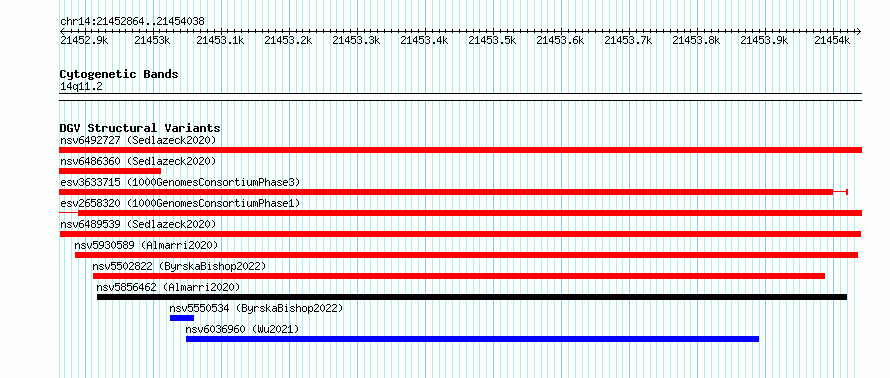The image size is (890, 378).
Task: Click ruler tick labeled 21453.5k
Action: pos(492,40)
